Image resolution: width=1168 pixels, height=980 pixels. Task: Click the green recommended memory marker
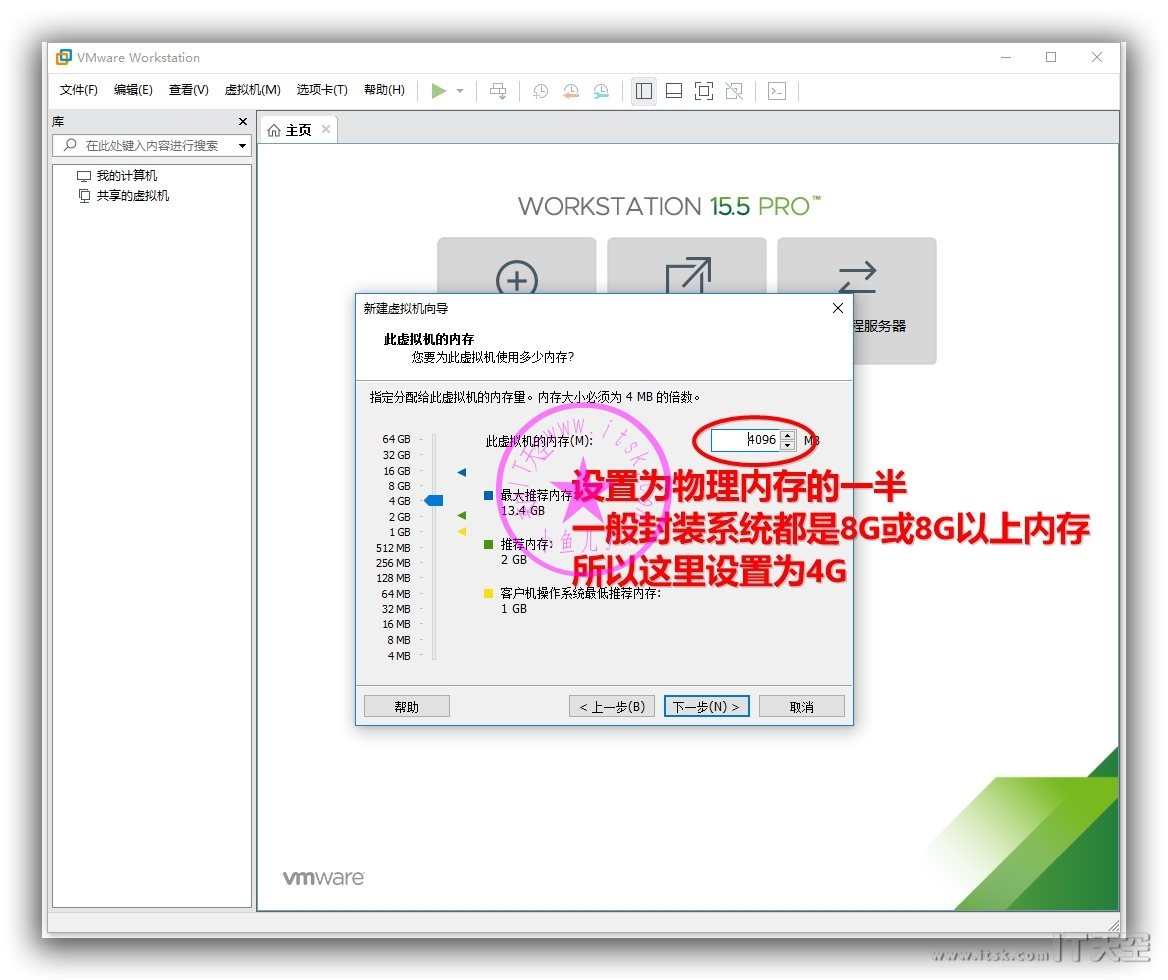pos(462,515)
